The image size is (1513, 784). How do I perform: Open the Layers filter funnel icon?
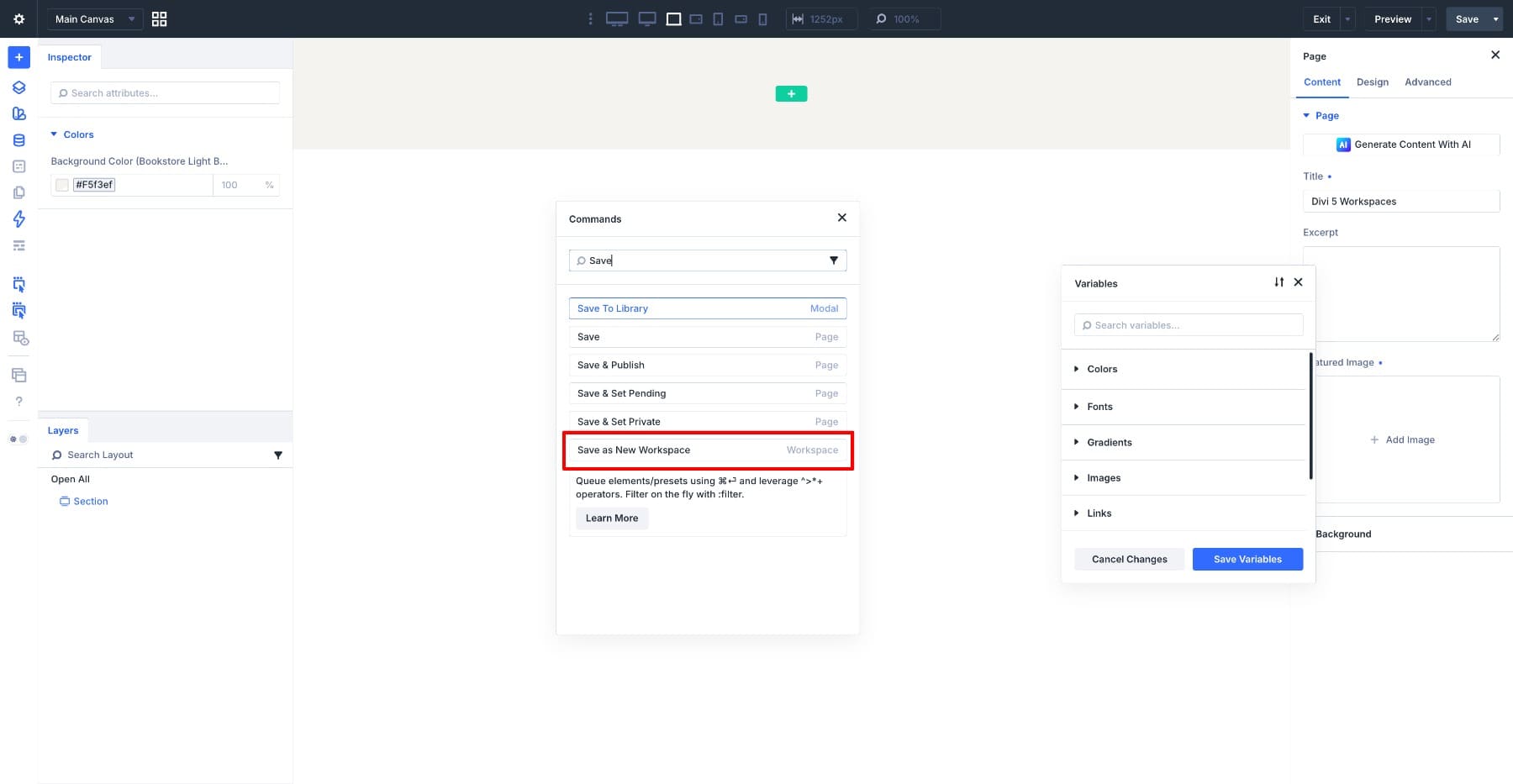click(x=278, y=455)
